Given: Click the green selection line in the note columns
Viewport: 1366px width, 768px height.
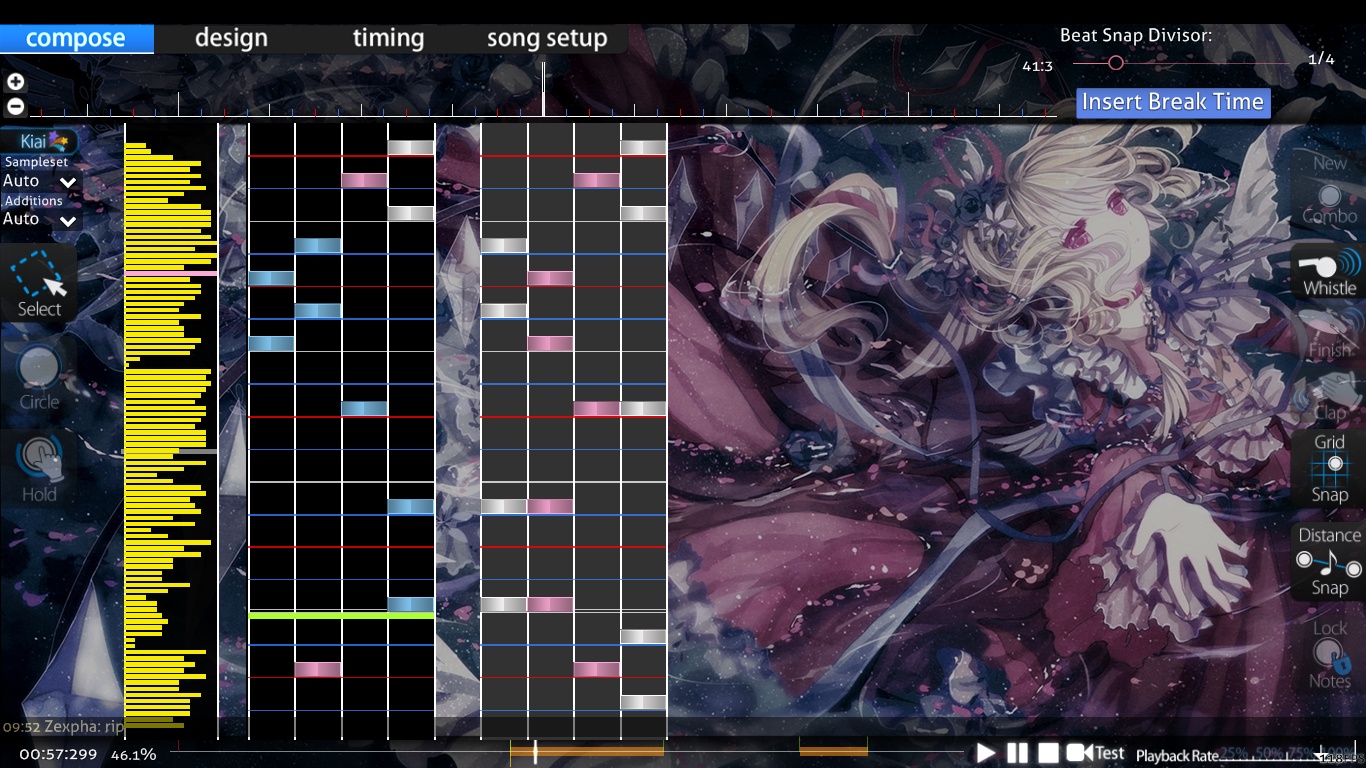Looking at the screenshot, I should (341, 615).
